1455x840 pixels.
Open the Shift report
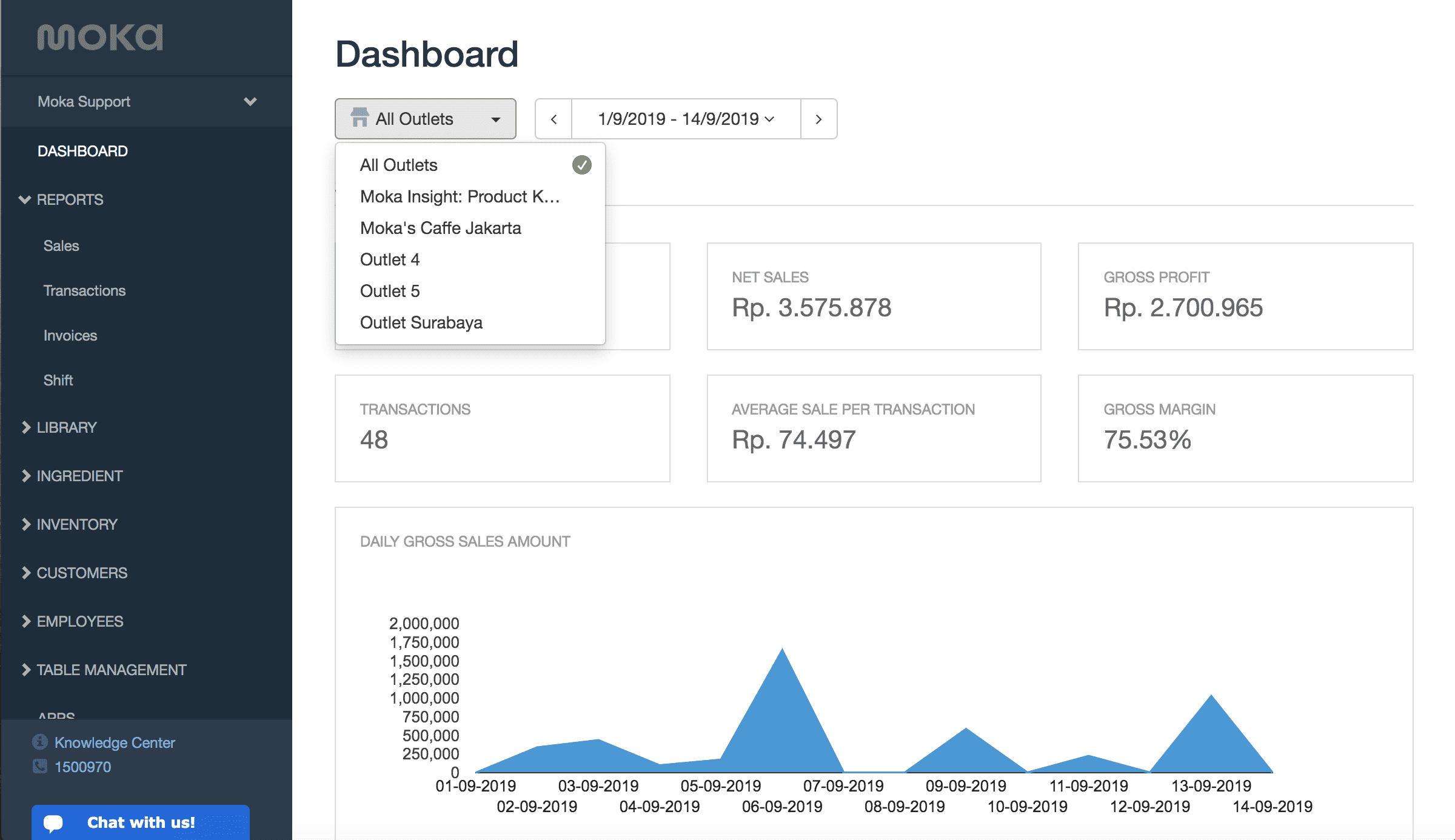pyautogui.click(x=58, y=380)
